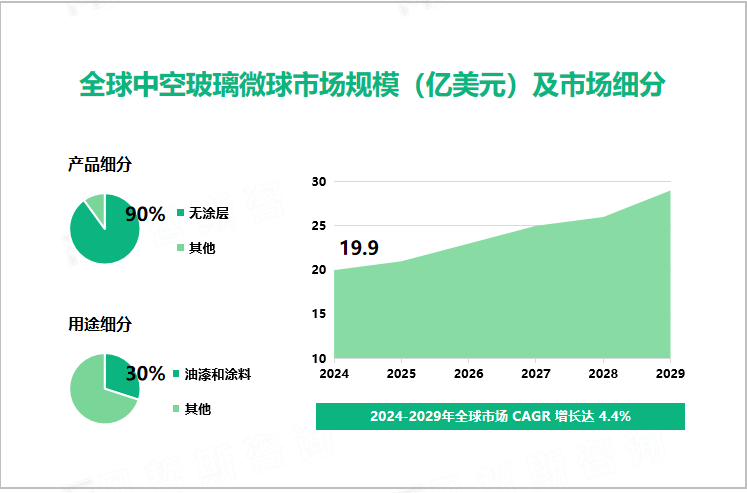The image size is (747, 493).
Task: Click the 无涂层 legend color swatch
Action: click(x=180, y=213)
